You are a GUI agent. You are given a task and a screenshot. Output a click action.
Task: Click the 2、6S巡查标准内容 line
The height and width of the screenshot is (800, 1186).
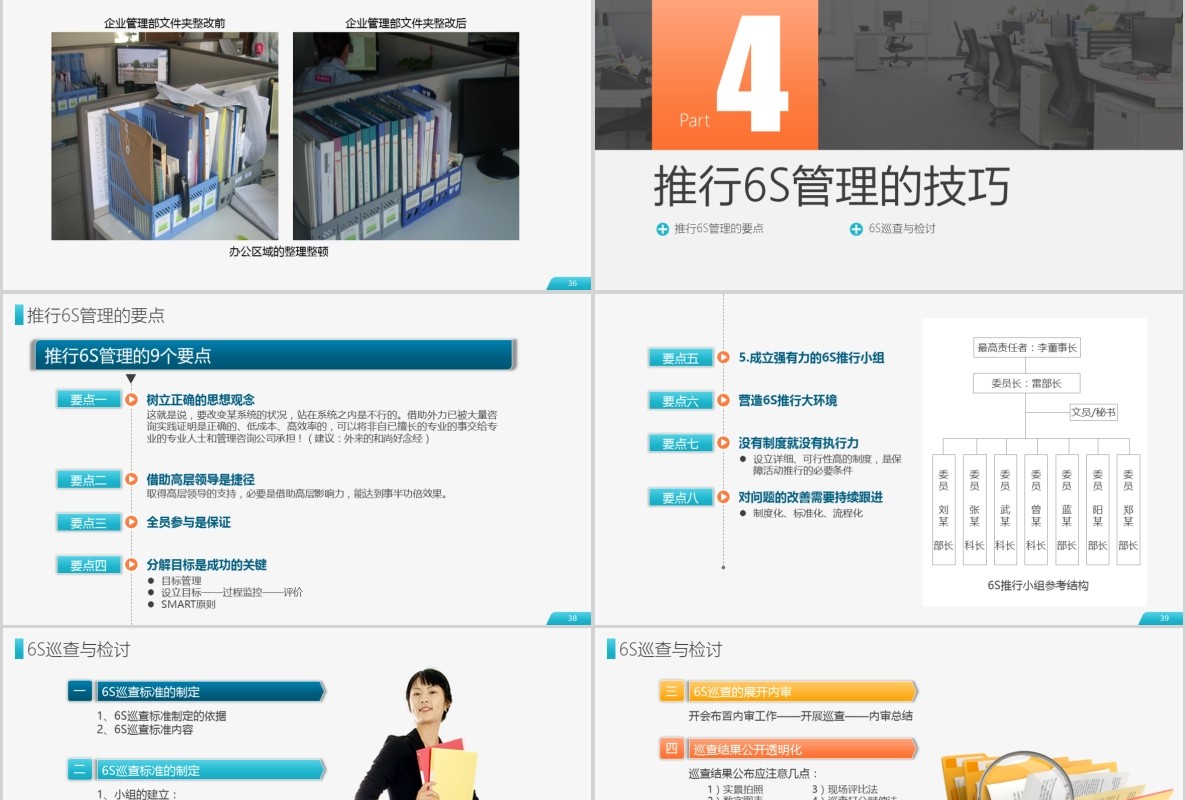pos(144,730)
